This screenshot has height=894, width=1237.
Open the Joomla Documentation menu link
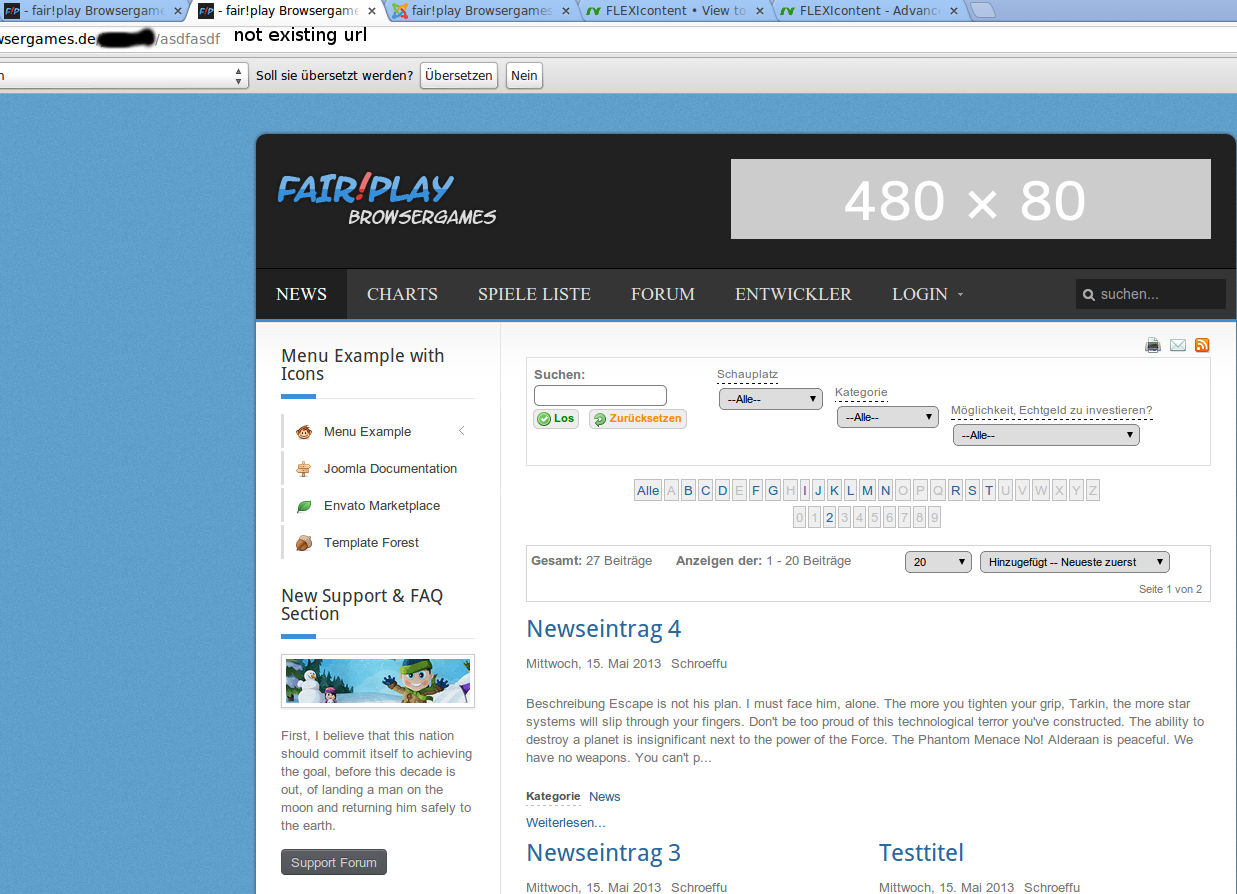(x=390, y=469)
